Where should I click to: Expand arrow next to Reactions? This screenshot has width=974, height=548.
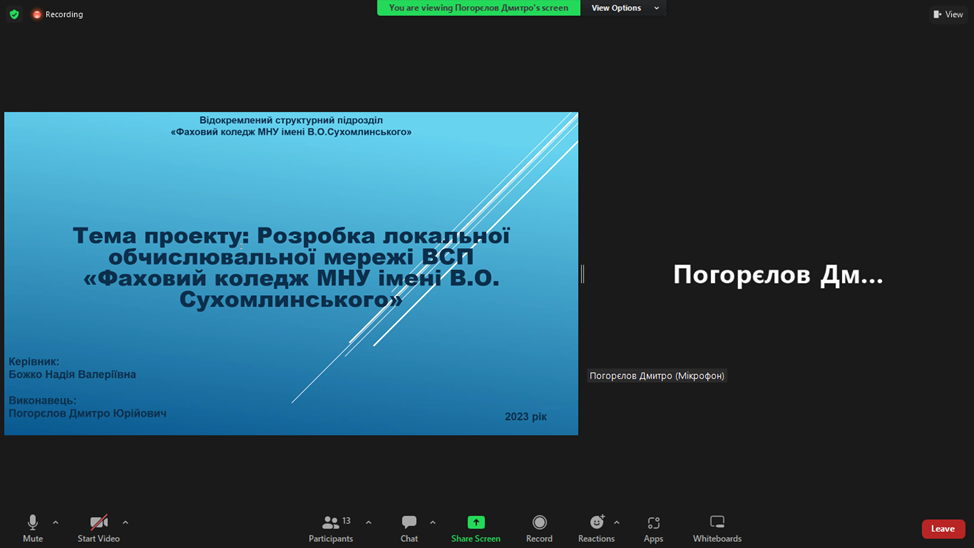(617, 523)
